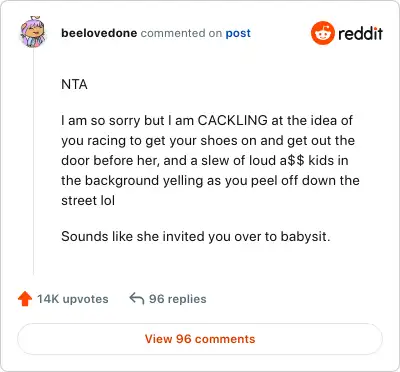Click the "reddit" wordmark text
This screenshot has width=400, height=372.
tap(360, 33)
